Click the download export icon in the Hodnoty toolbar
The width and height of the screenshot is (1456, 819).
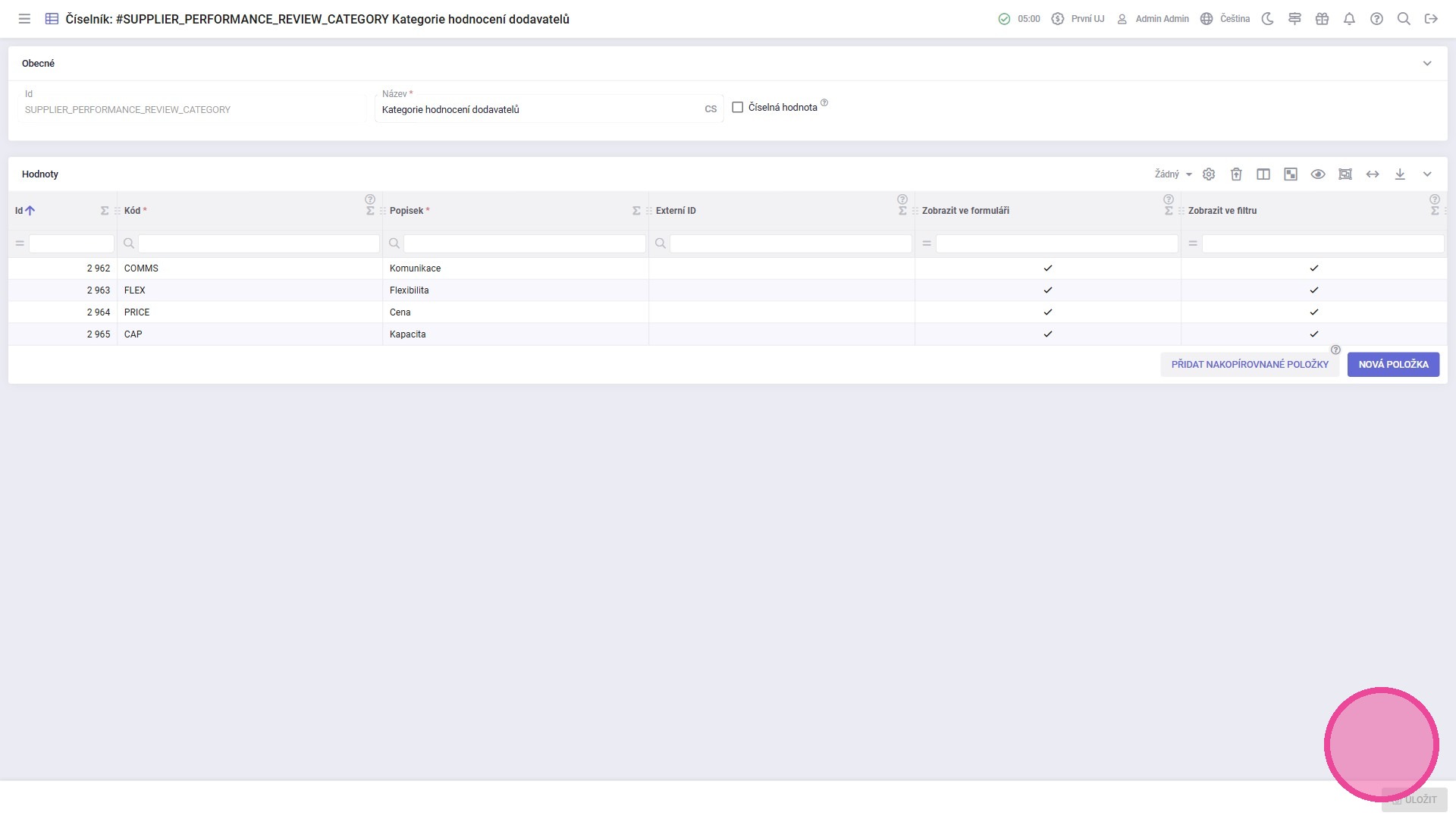1400,174
